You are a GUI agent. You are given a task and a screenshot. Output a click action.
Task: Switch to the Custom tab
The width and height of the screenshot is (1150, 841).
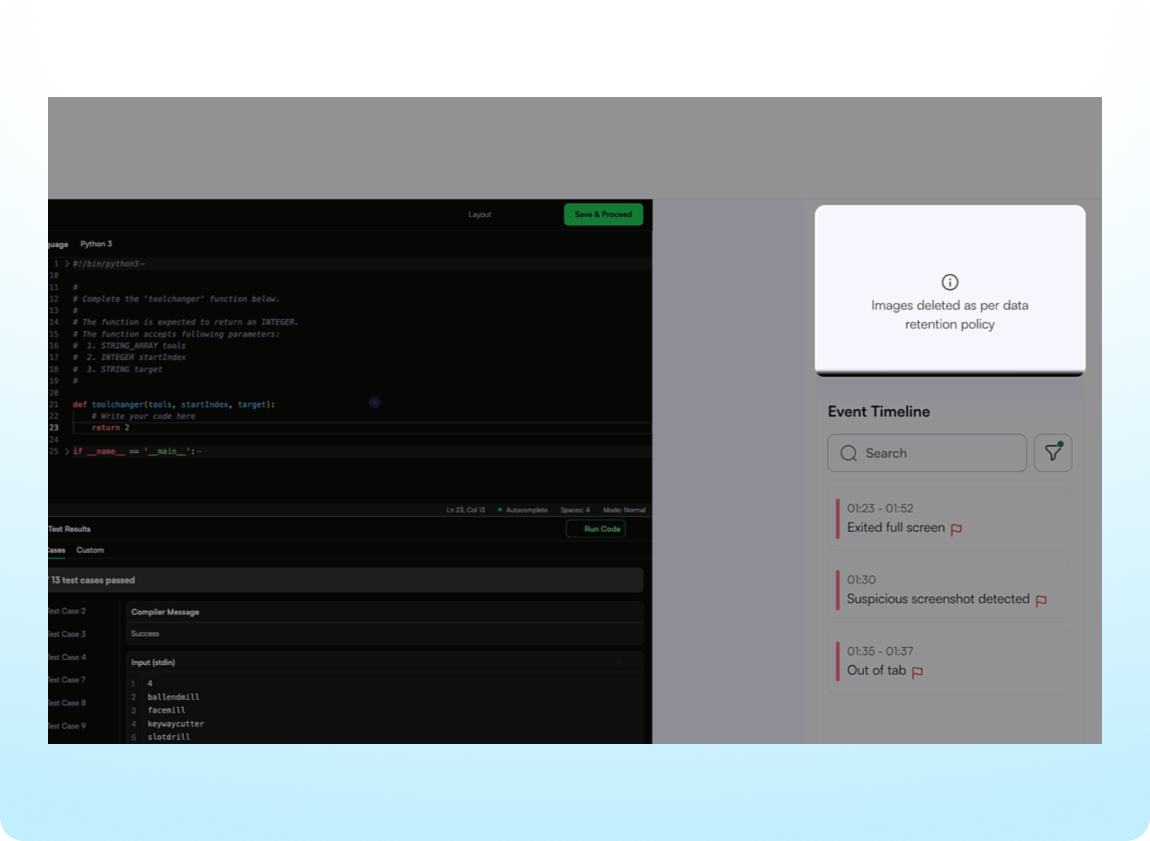pyautogui.click(x=90, y=550)
